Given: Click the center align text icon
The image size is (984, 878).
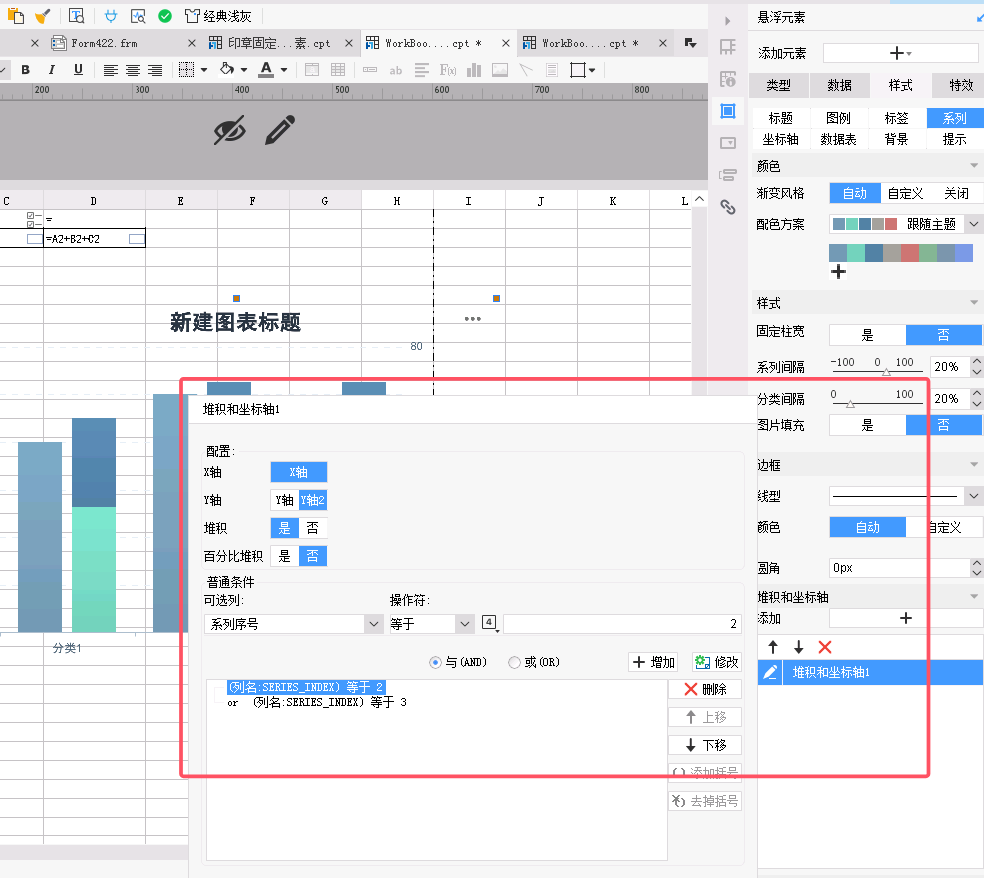Looking at the screenshot, I should click(132, 69).
